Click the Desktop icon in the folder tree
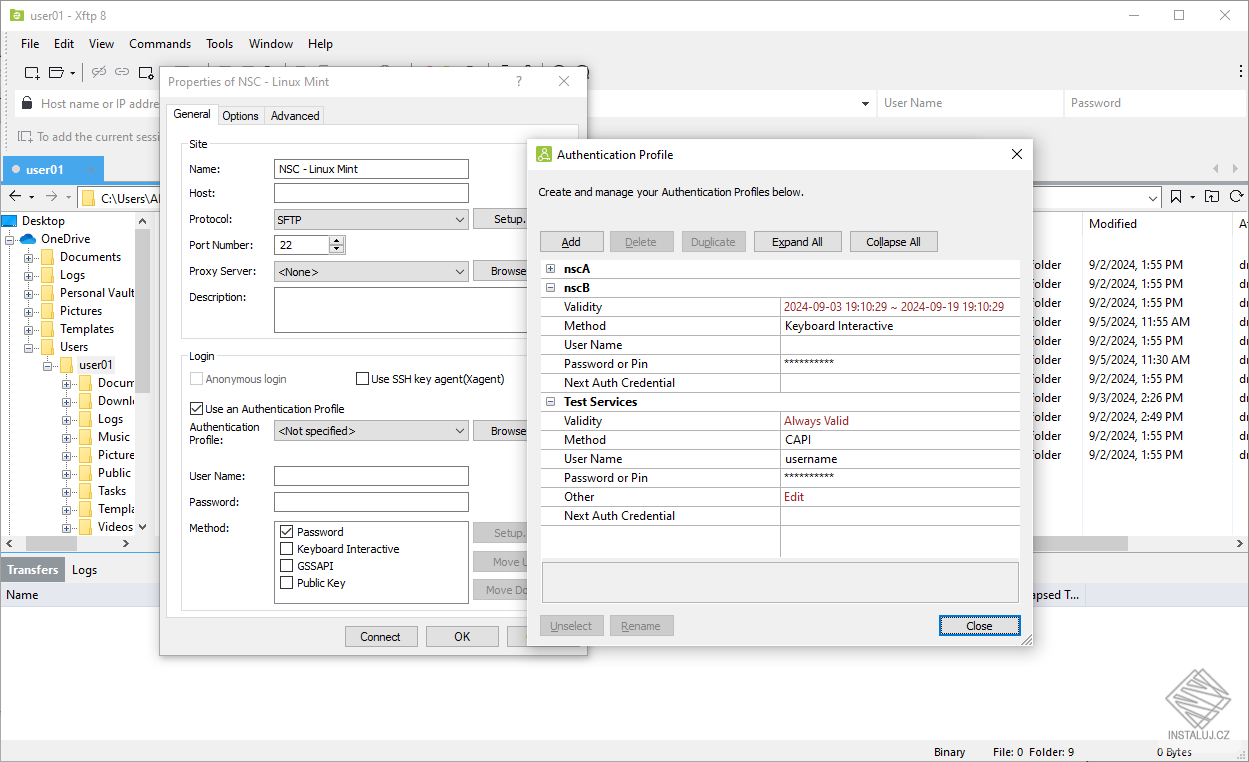The image size is (1249, 762). click(x=9, y=221)
